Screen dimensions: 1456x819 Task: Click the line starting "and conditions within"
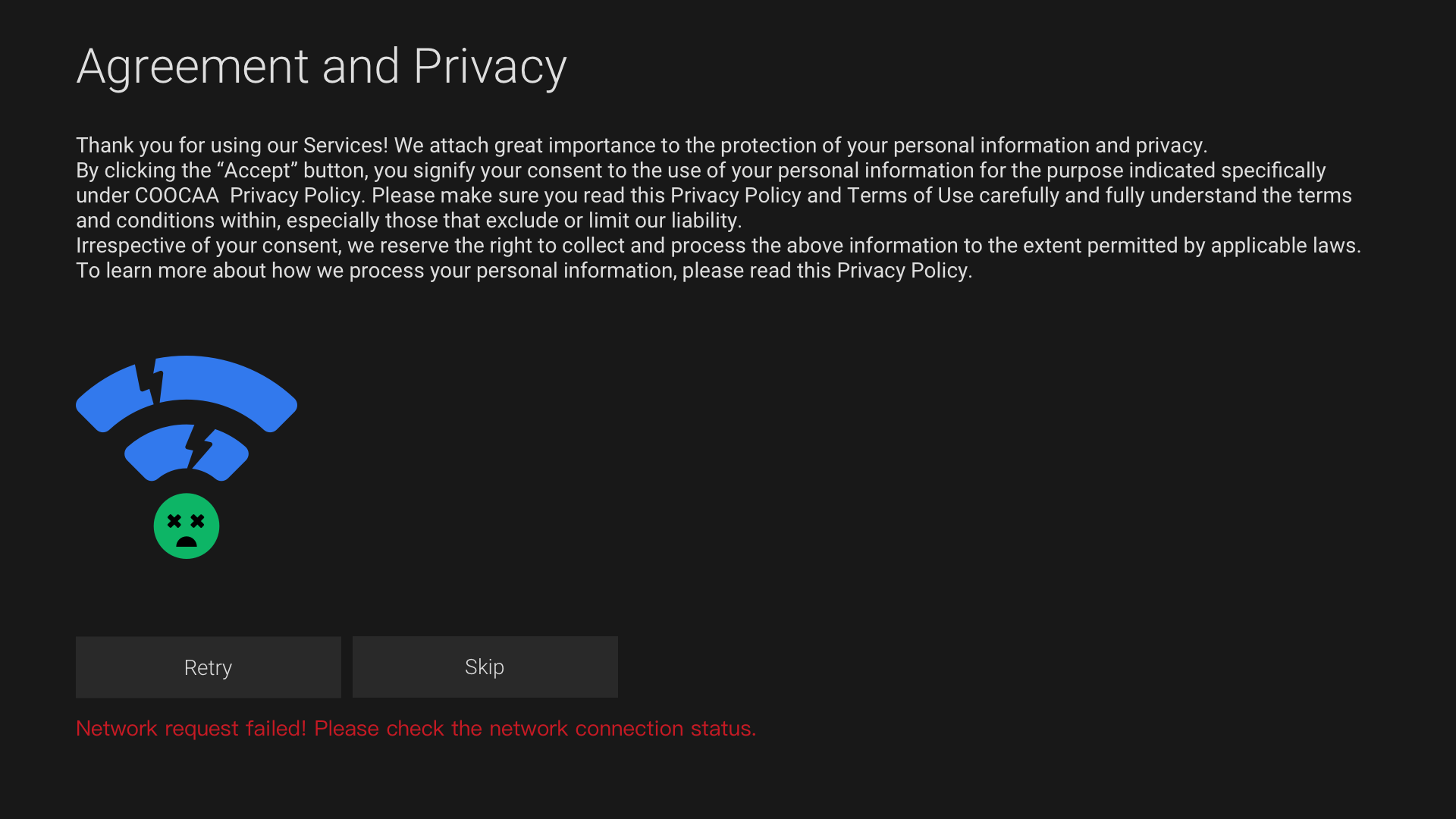coord(408,221)
